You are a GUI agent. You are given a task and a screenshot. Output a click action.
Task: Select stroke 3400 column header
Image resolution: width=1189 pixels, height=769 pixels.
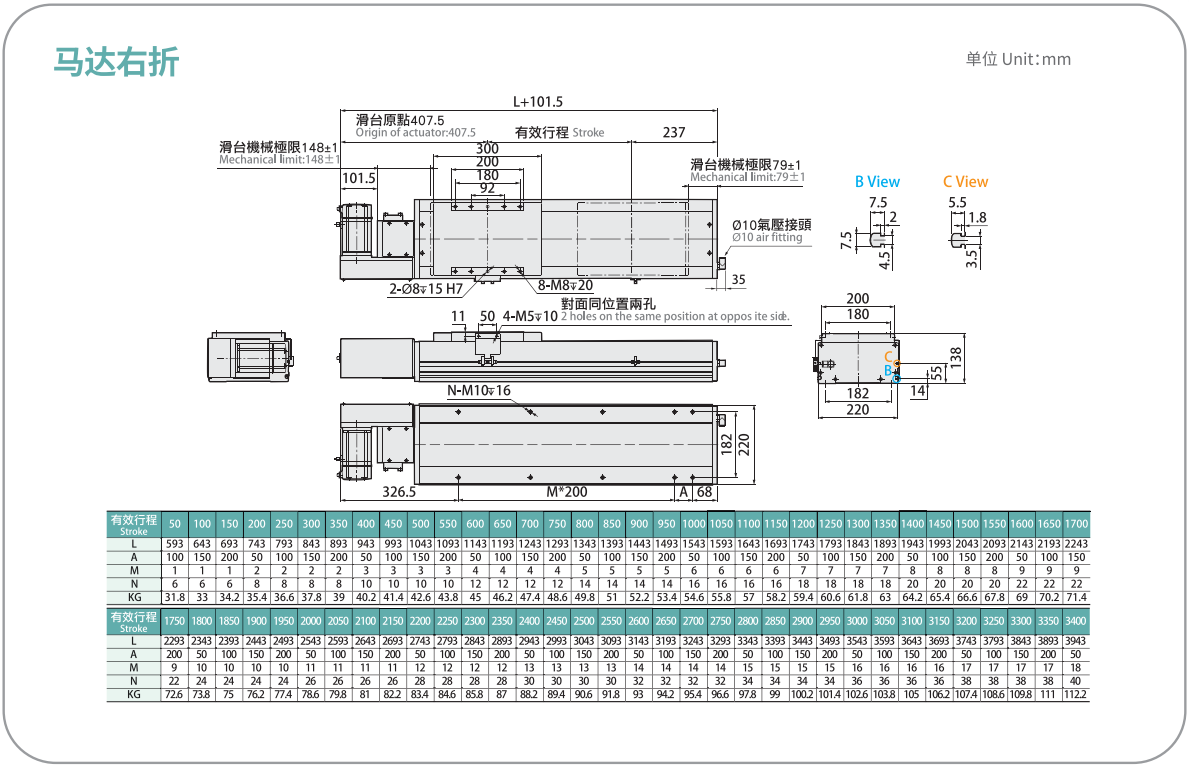1075,621
